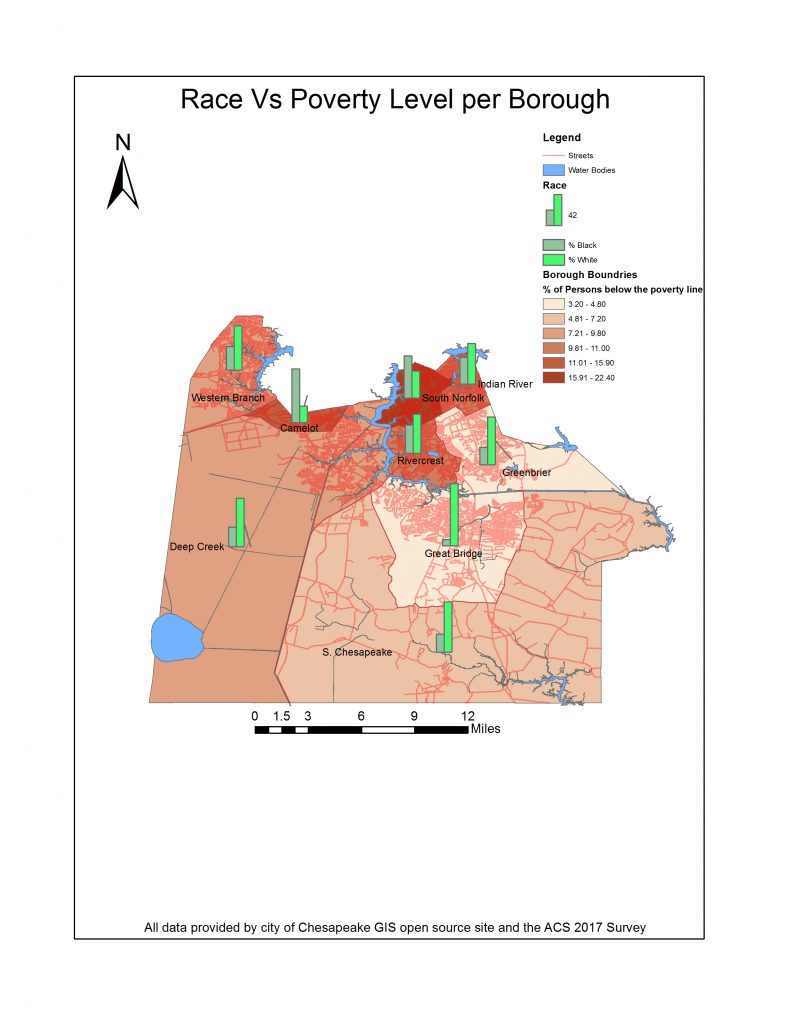Click the South Norfolk bar chart

tap(412, 377)
